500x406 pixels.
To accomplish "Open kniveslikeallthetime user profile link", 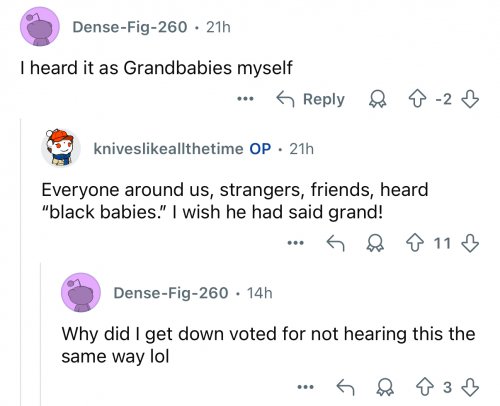I will click(168, 149).
